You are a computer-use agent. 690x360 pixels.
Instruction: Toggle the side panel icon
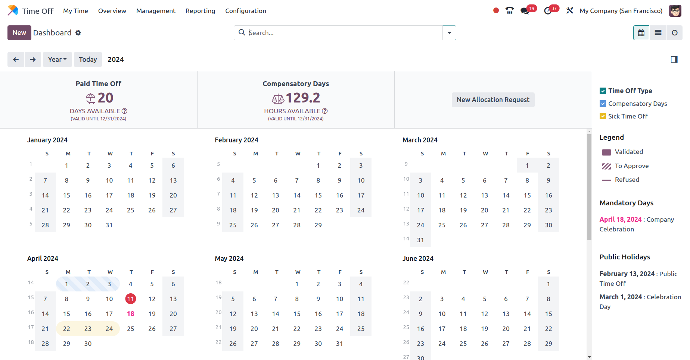tap(674, 59)
